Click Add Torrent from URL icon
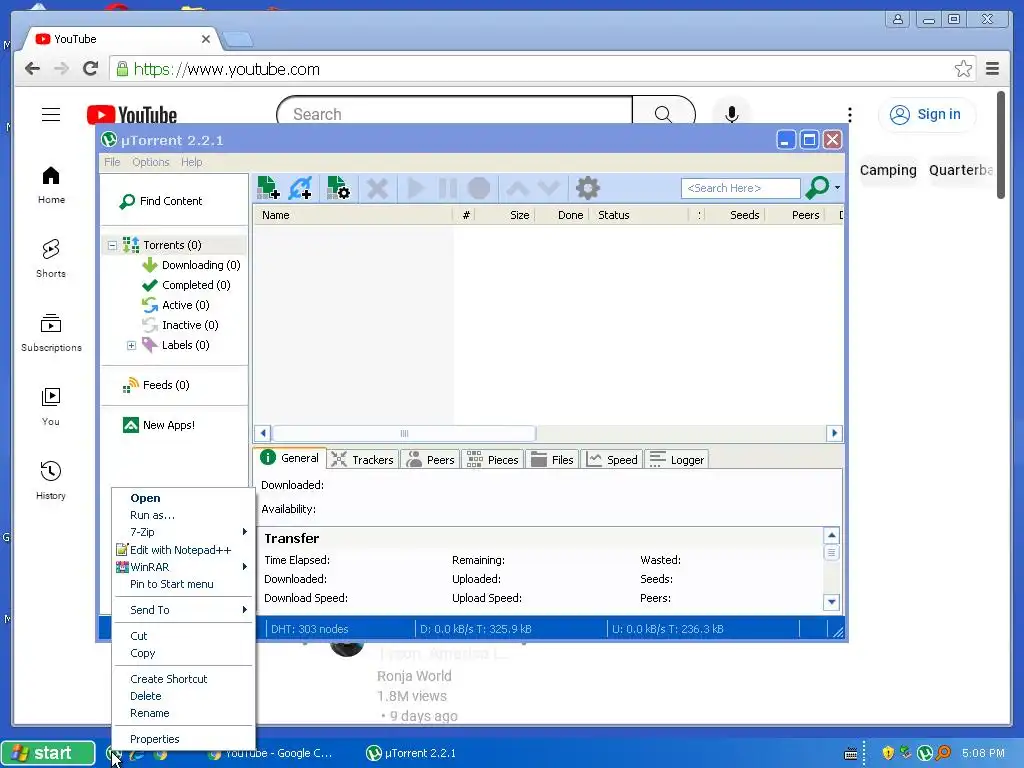This screenshot has width=1024, height=768. (301, 188)
